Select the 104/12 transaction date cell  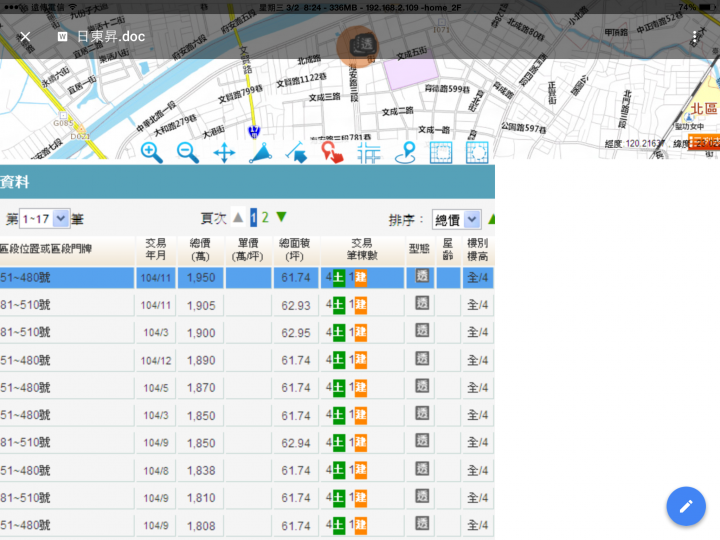pyautogui.click(x=156, y=360)
